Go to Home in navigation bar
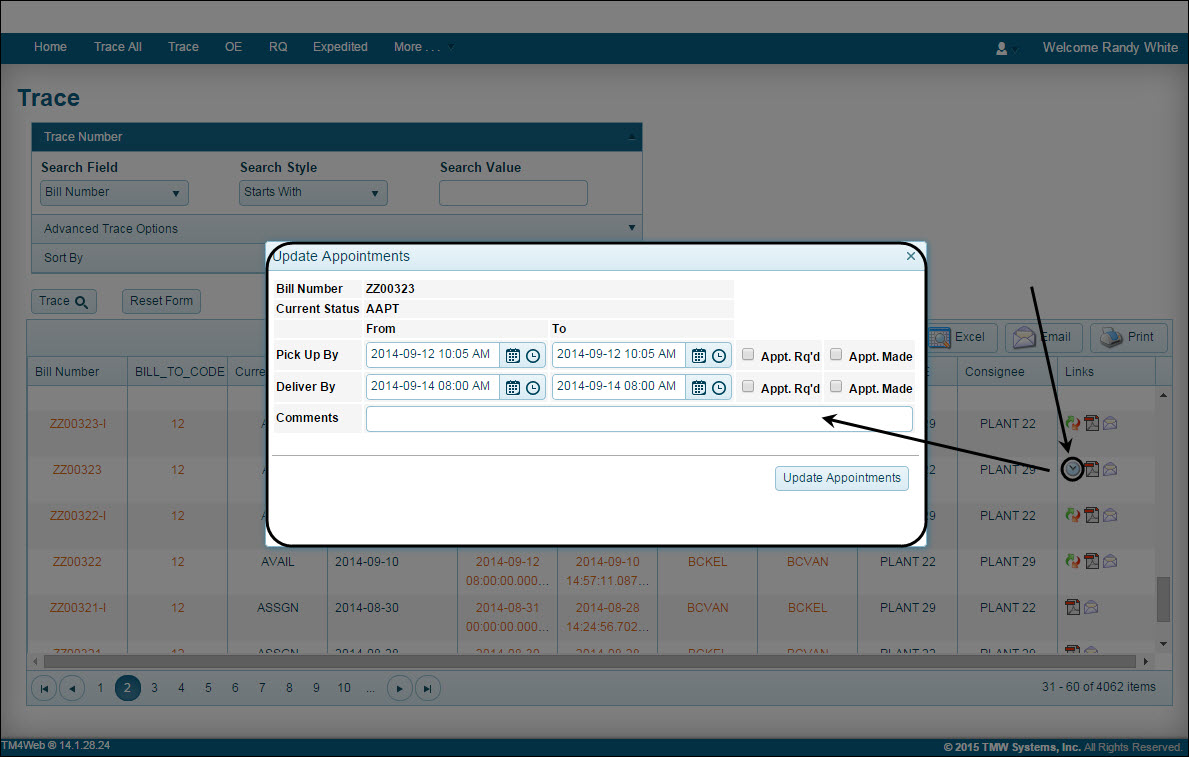This screenshot has height=757, width=1189. click(x=50, y=47)
